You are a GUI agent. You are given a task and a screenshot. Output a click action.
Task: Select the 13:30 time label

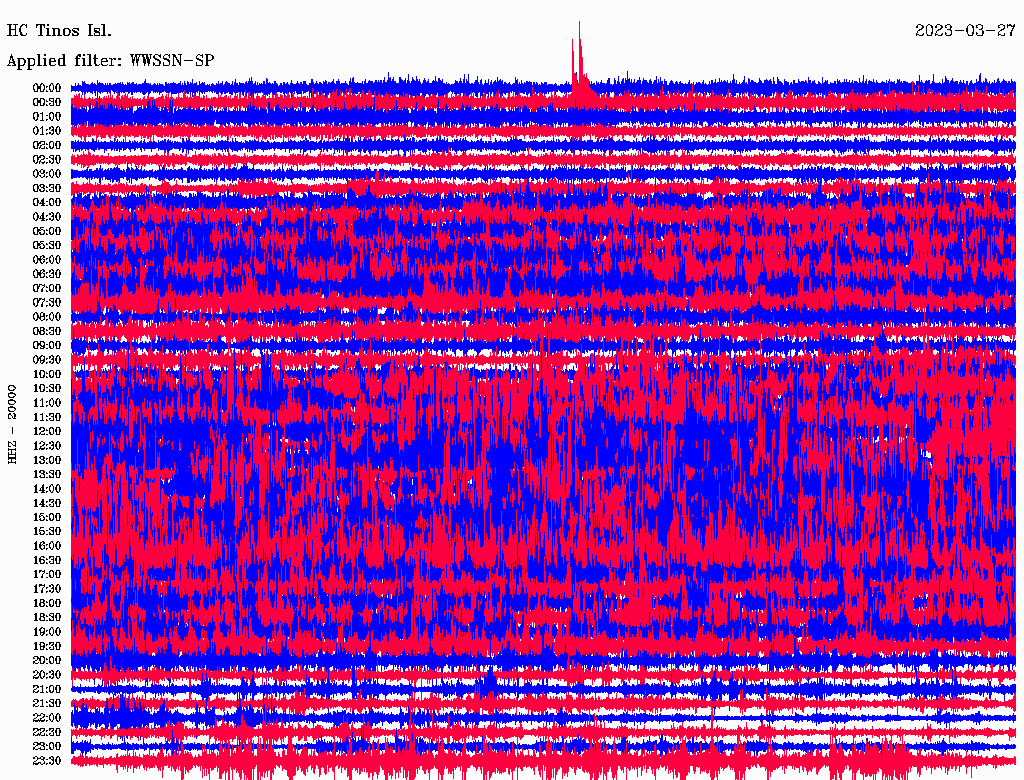coord(47,474)
